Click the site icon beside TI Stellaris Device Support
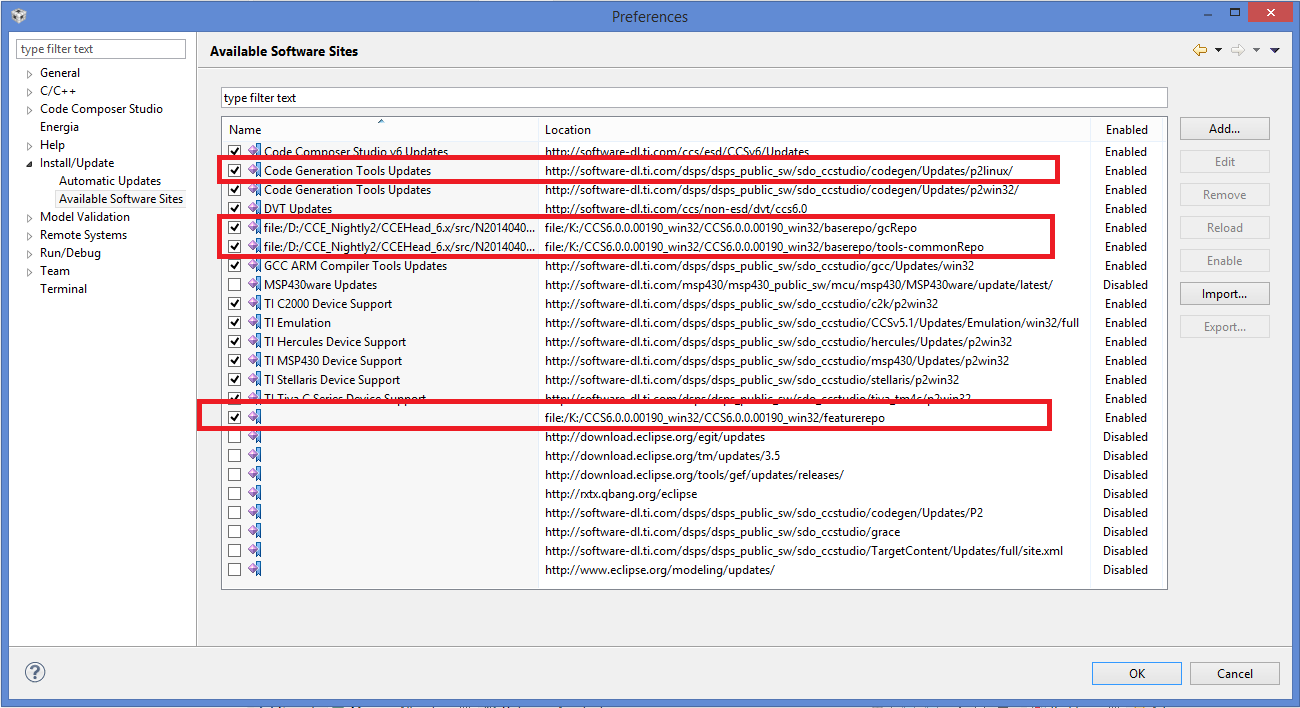 click(254, 379)
